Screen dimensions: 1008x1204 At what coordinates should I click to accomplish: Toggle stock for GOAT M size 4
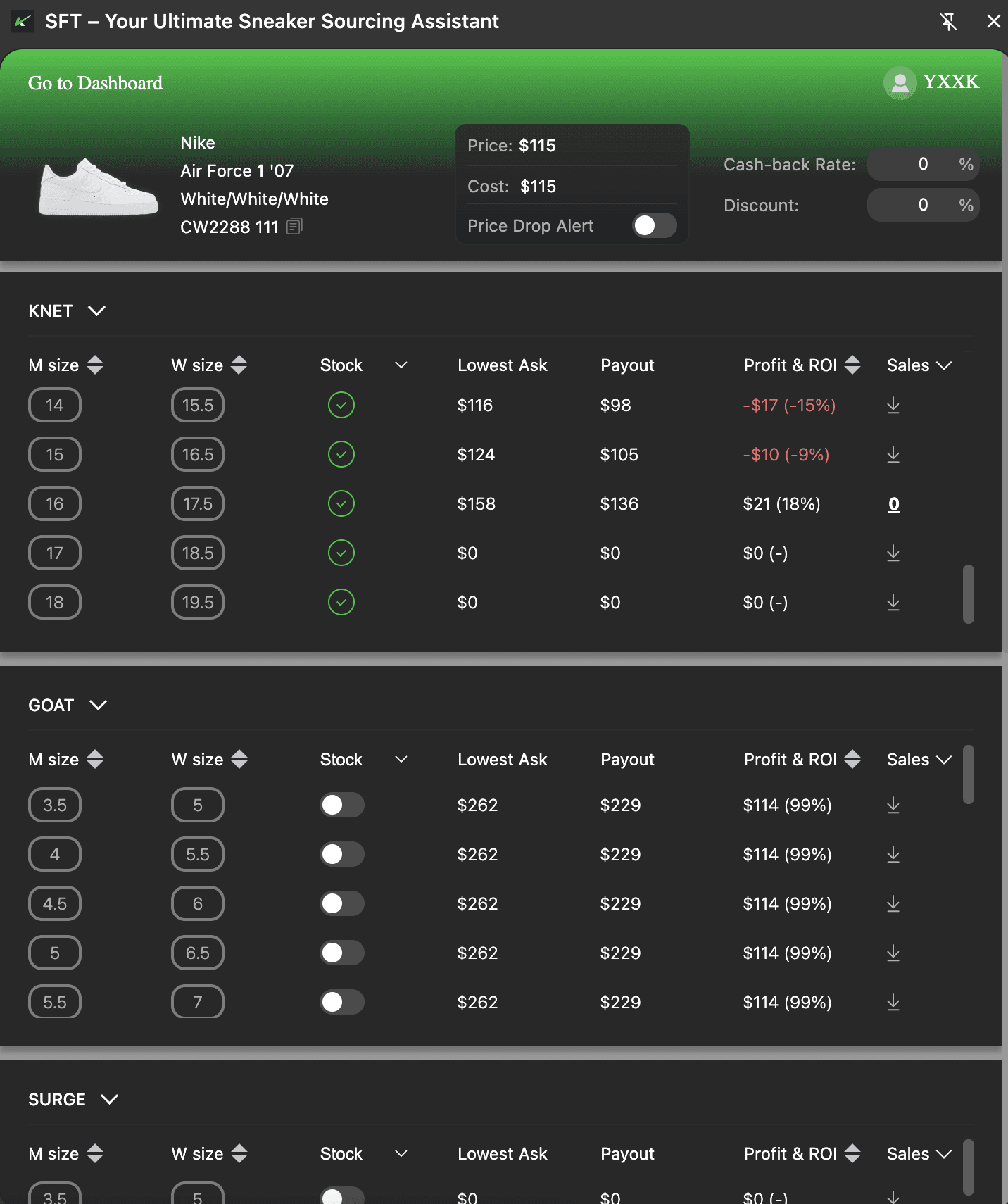pos(342,854)
